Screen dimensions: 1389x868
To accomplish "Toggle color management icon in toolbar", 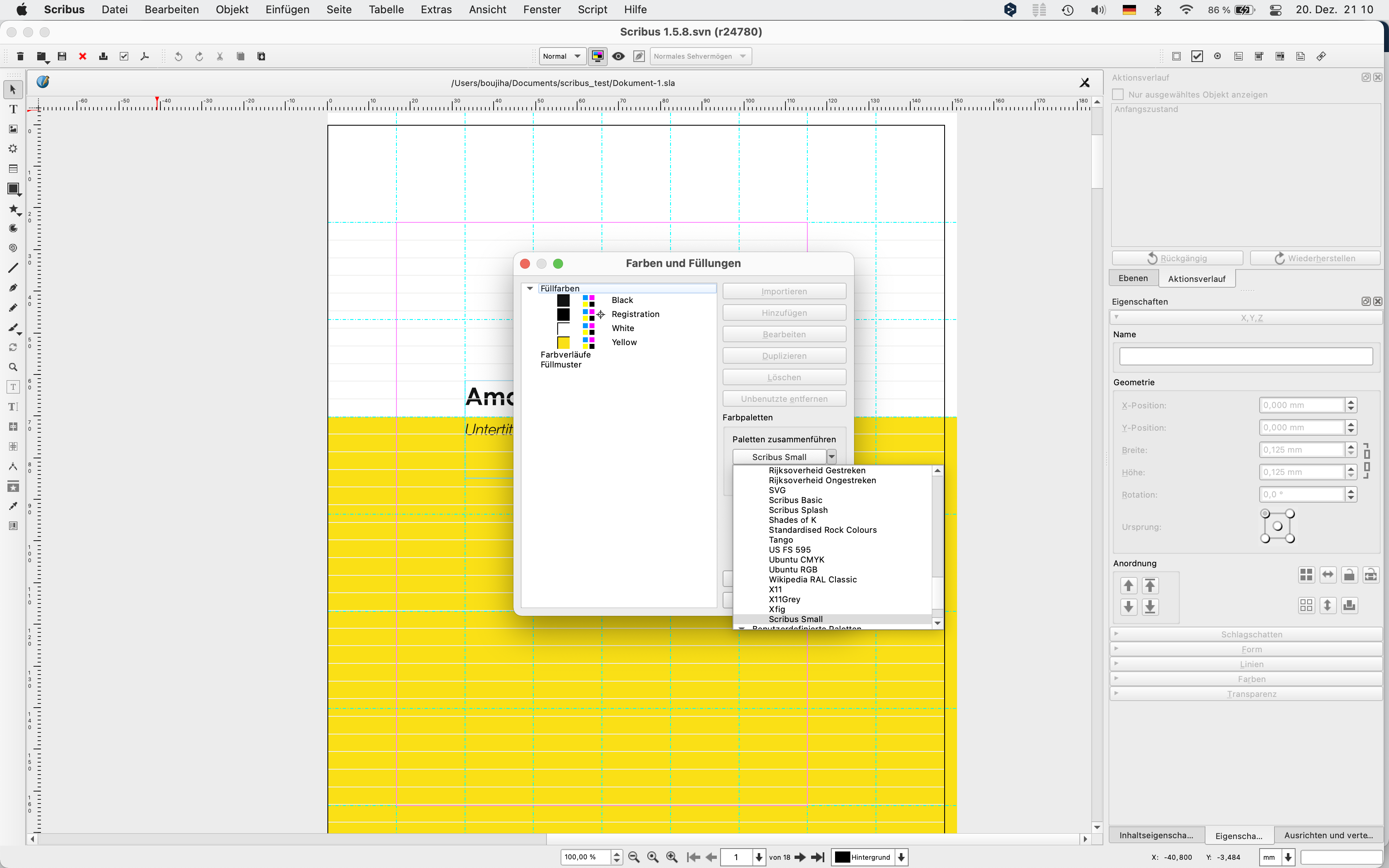I will (597, 56).
